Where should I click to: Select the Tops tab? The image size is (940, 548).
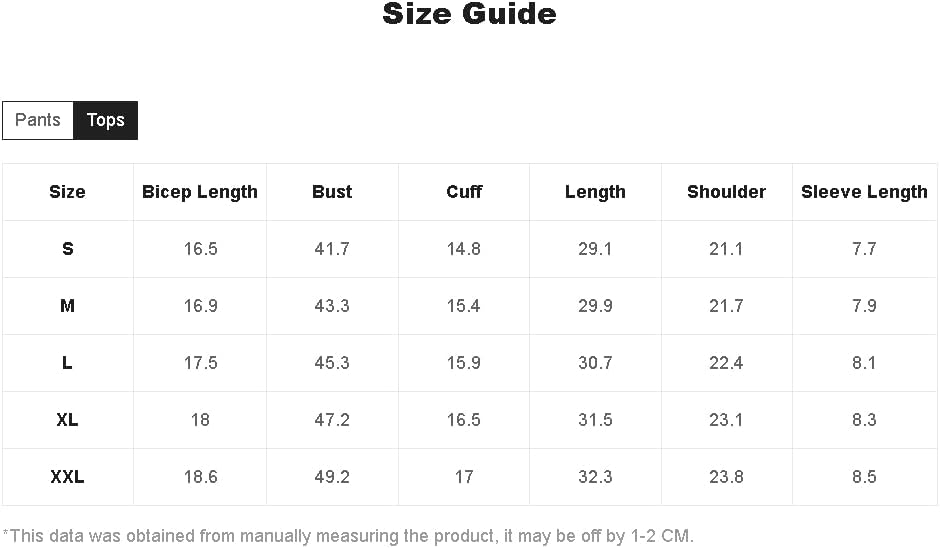106,120
